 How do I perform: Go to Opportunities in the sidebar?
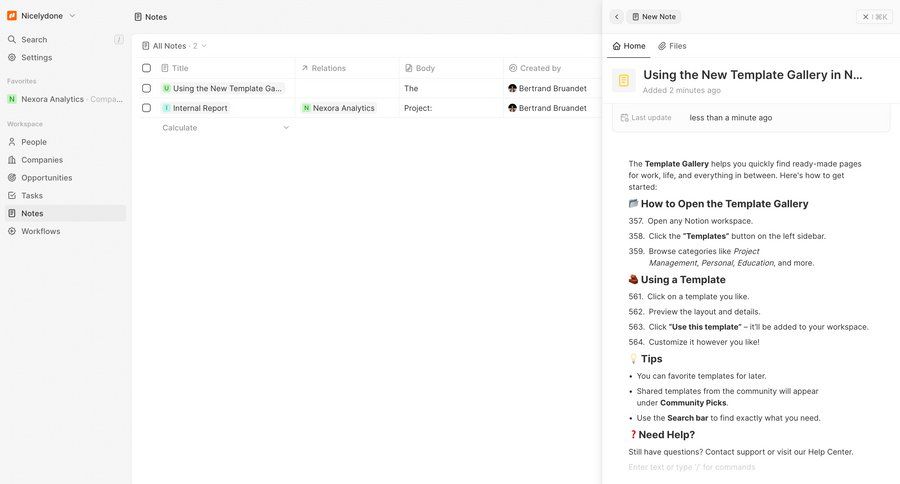46,177
